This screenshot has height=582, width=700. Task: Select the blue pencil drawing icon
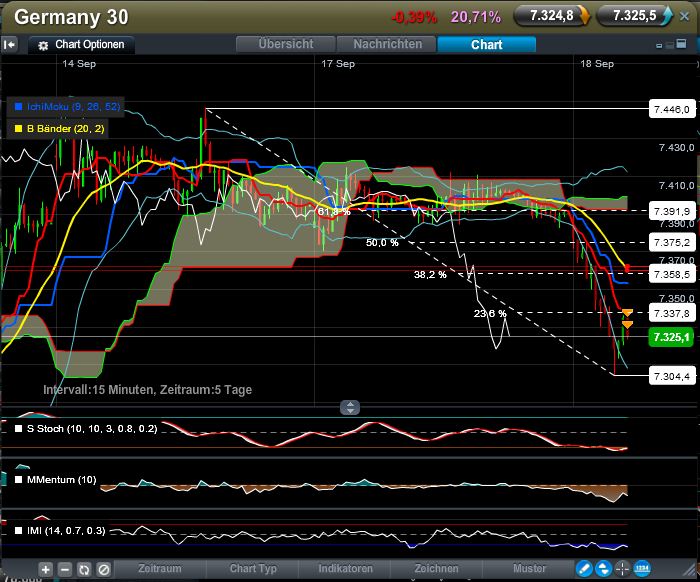tap(584, 569)
